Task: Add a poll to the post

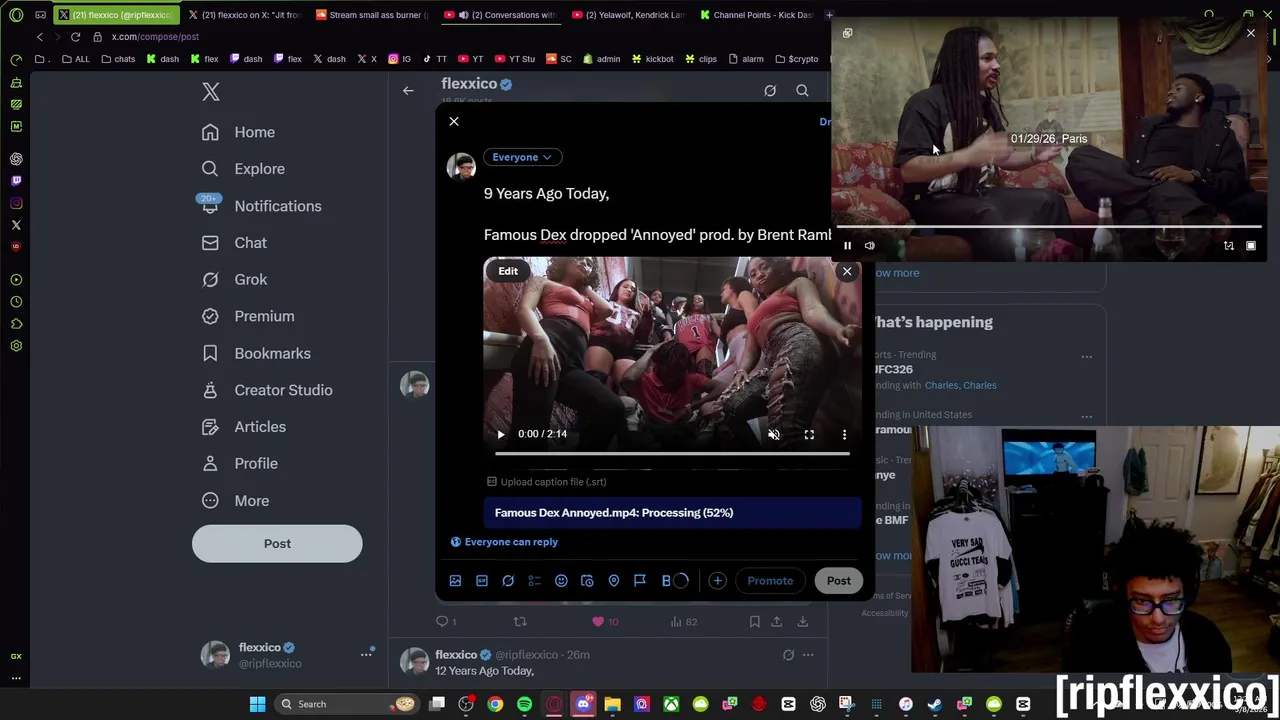Action: click(x=534, y=581)
